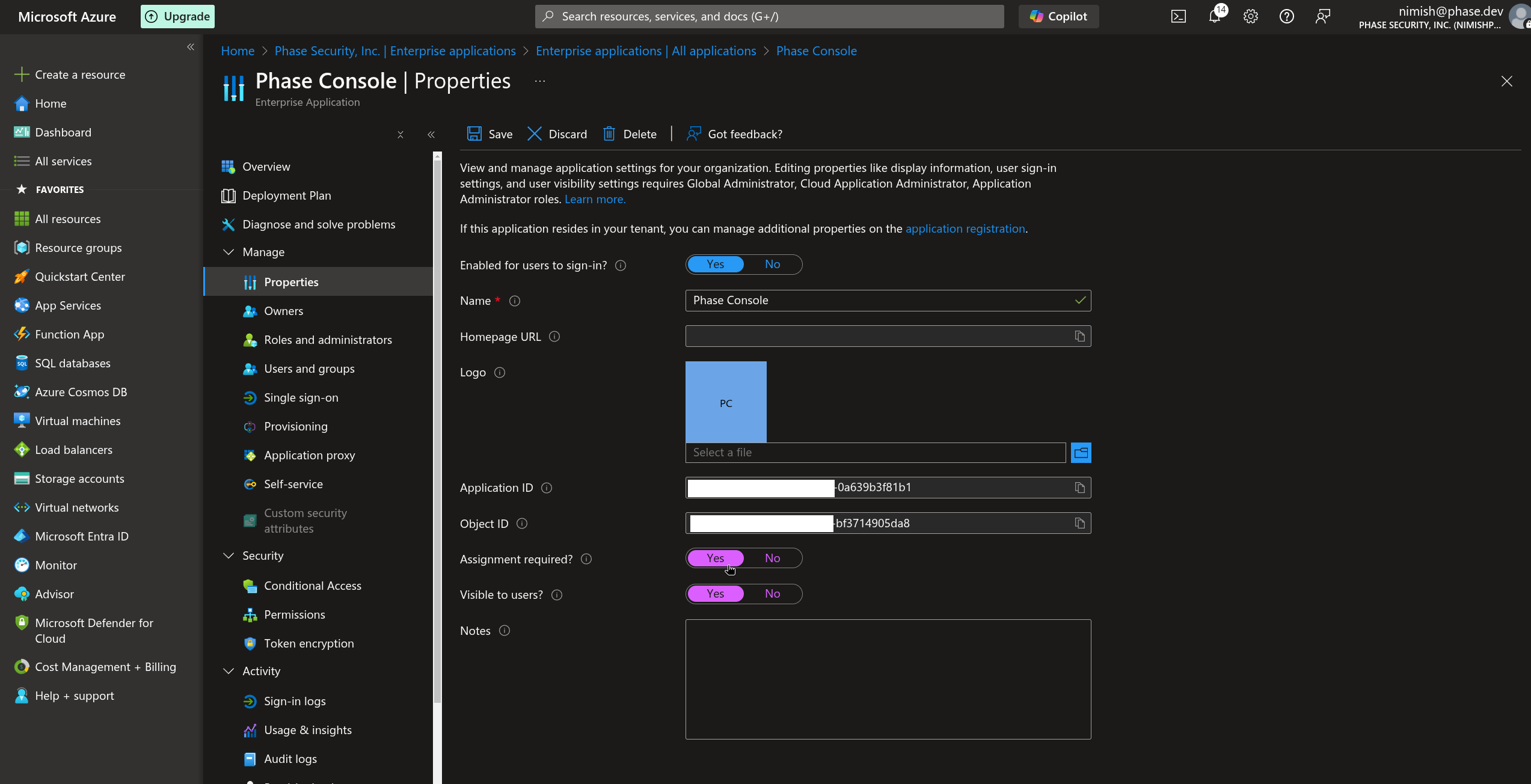Click the Upgrade button
Viewport: 1531px width, 784px height.
177,16
